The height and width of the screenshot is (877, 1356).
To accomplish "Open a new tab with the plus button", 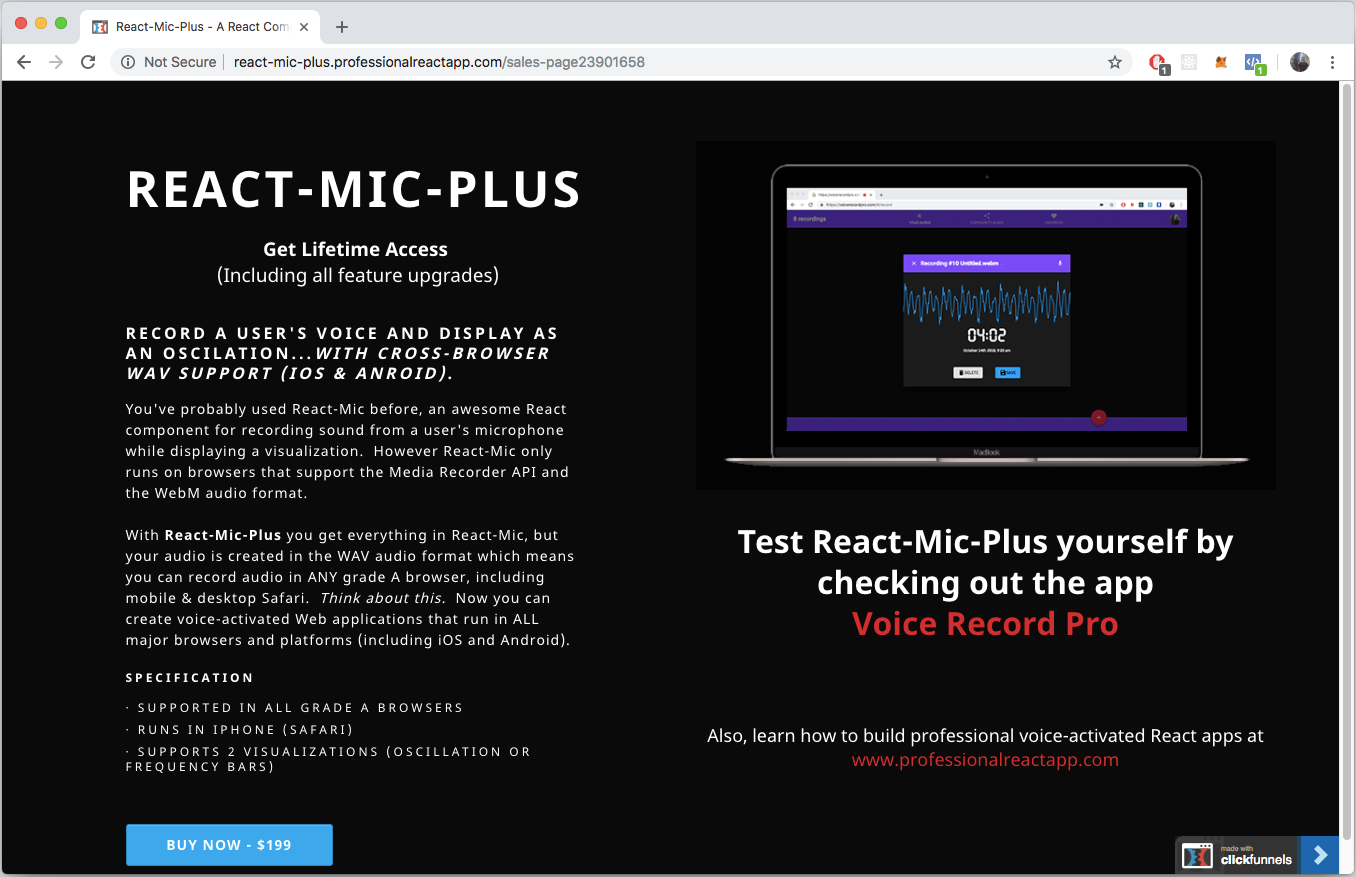I will [x=342, y=27].
